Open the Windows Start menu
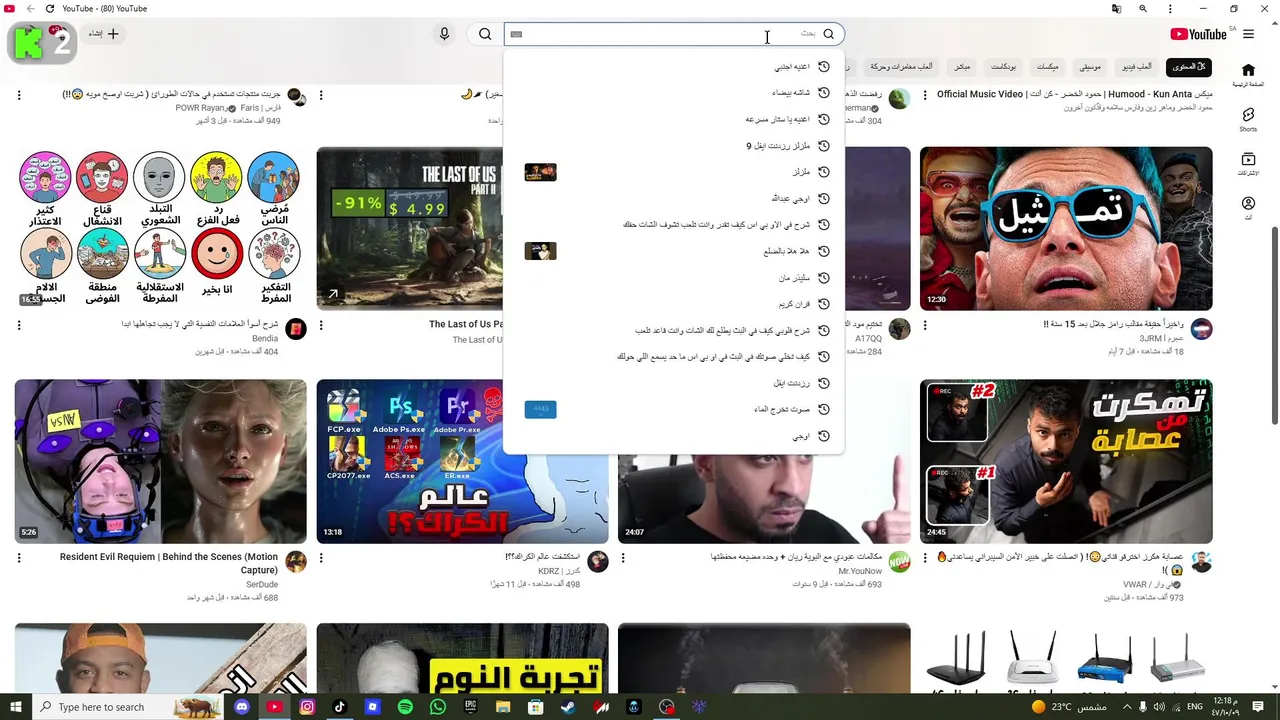Screen dimensions: 1280x720 point(15,707)
